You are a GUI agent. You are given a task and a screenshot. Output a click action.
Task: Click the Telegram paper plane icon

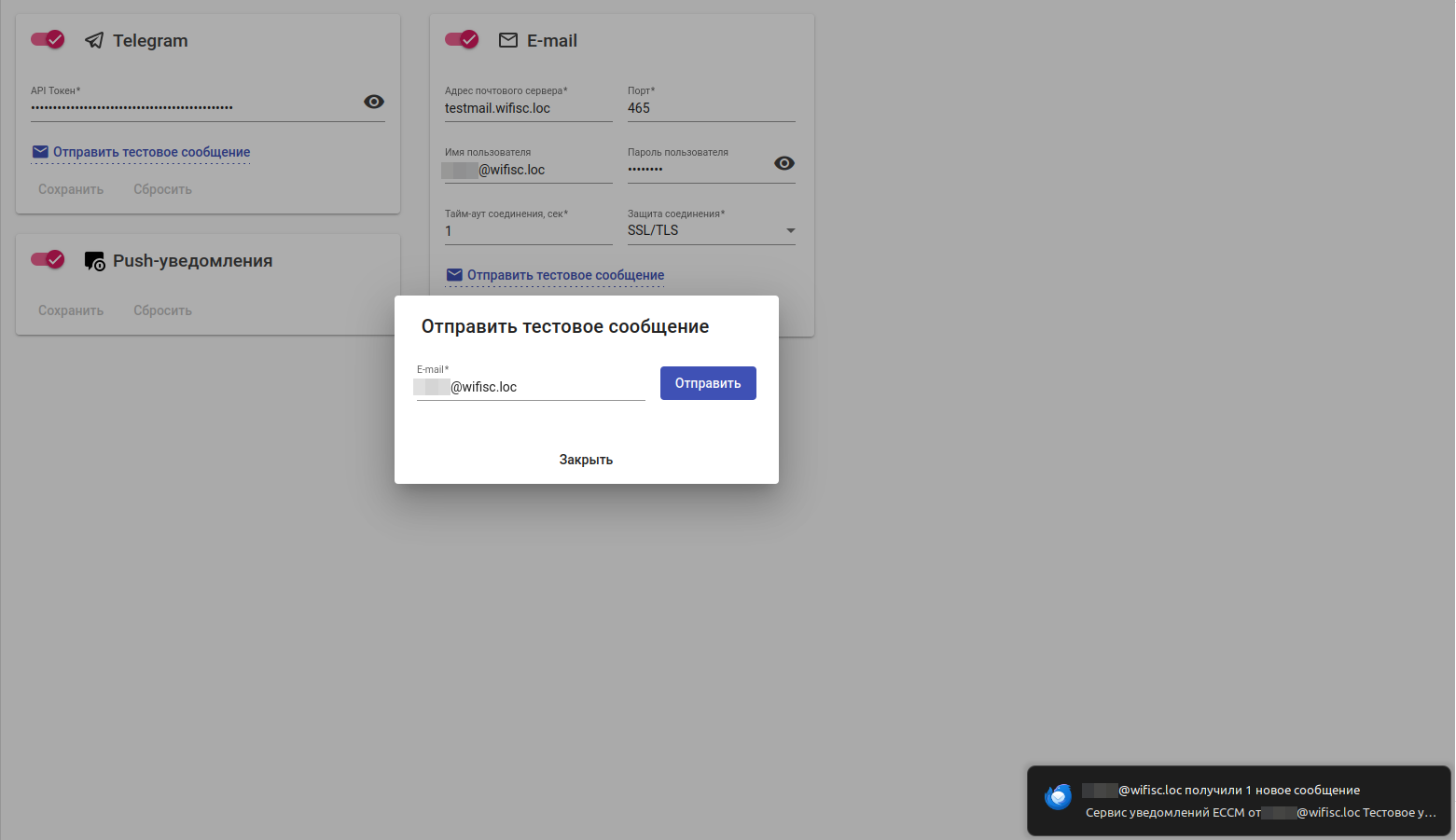point(94,40)
